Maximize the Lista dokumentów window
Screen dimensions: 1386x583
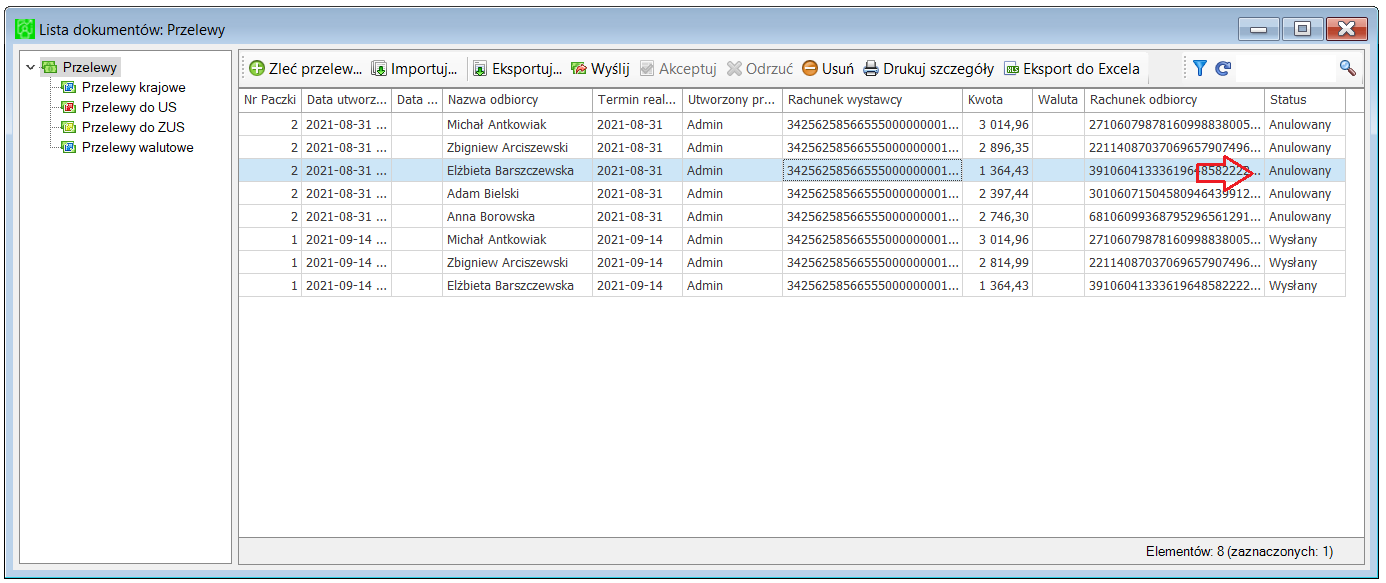coord(1302,29)
